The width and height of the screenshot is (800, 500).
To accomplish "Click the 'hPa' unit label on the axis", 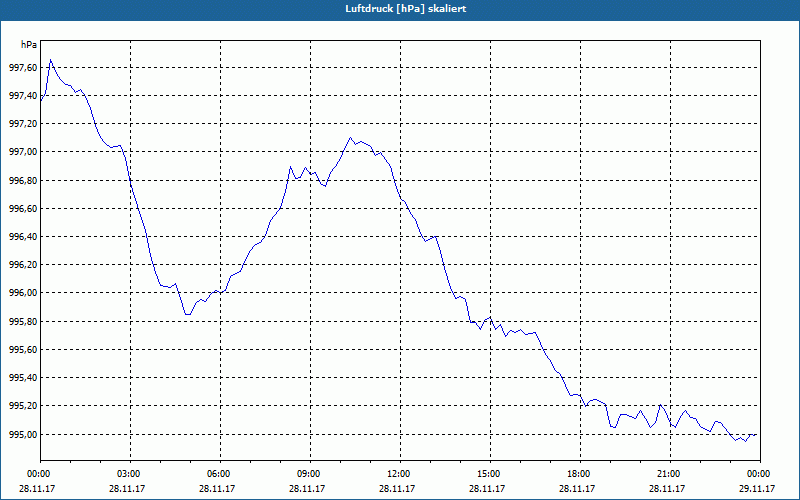I will (29, 45).
